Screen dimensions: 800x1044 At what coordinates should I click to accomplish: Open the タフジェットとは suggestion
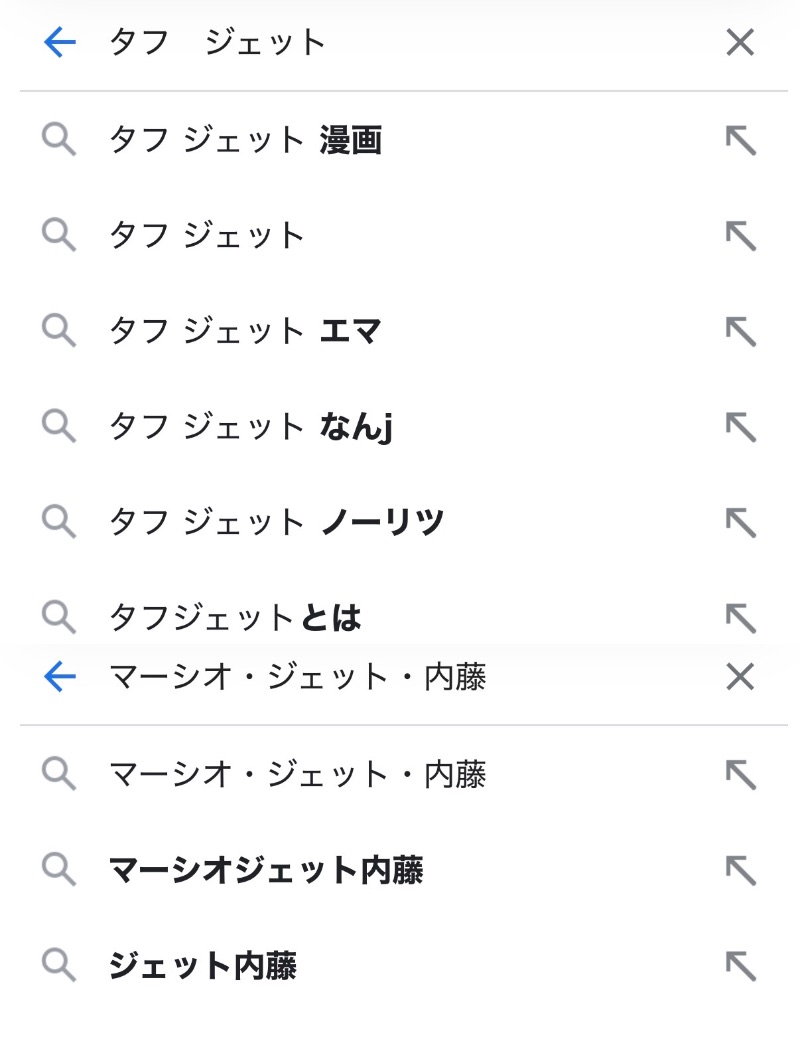(x=235, y=618)
